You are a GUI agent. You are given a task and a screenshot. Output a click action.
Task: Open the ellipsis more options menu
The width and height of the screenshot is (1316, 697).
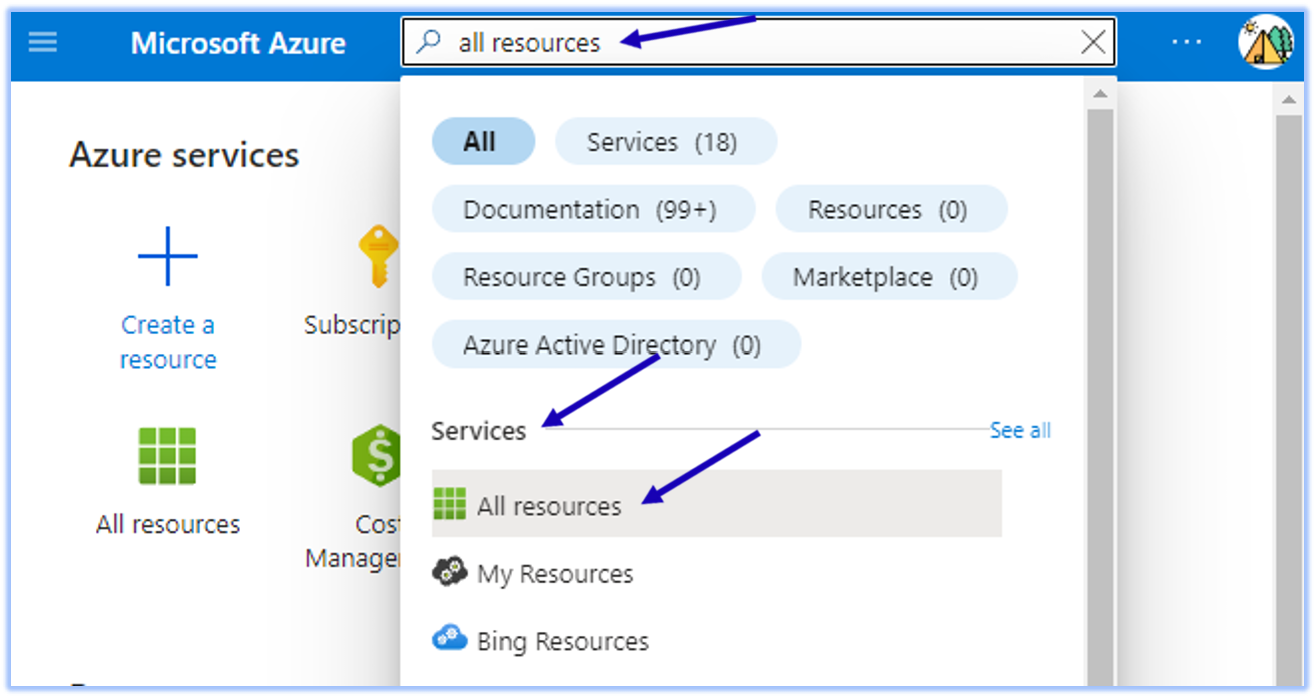tap(1186, 42)
